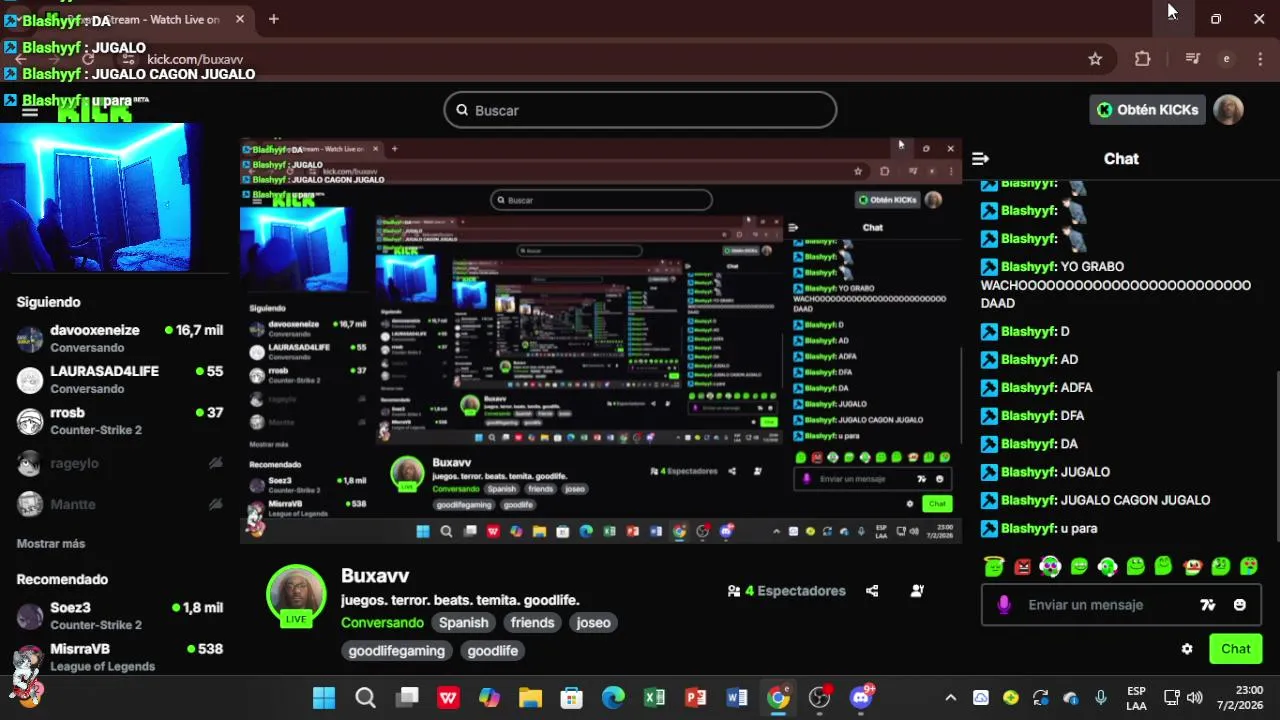The width and height of the screenshot is (1280, 720).
Task: Open File Explorer from taskbar
Action: (530, 698)
